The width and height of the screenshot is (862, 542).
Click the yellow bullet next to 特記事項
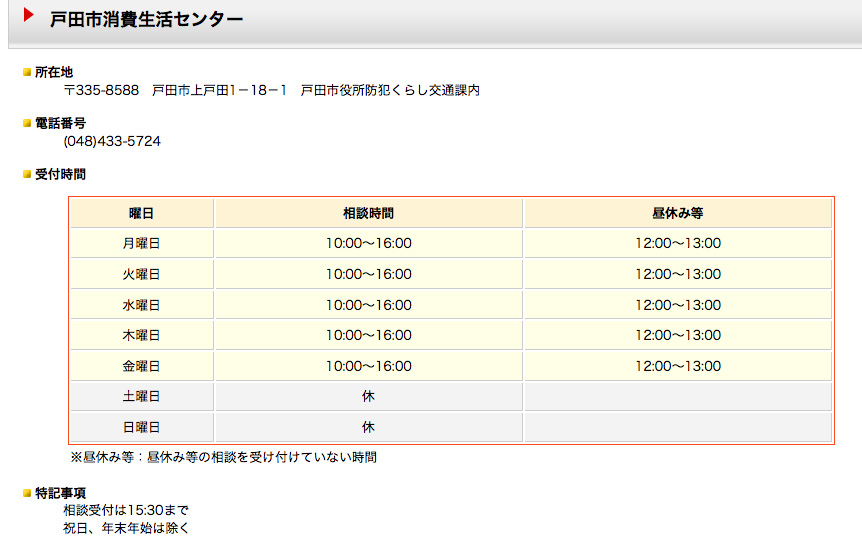pos(27,494)
